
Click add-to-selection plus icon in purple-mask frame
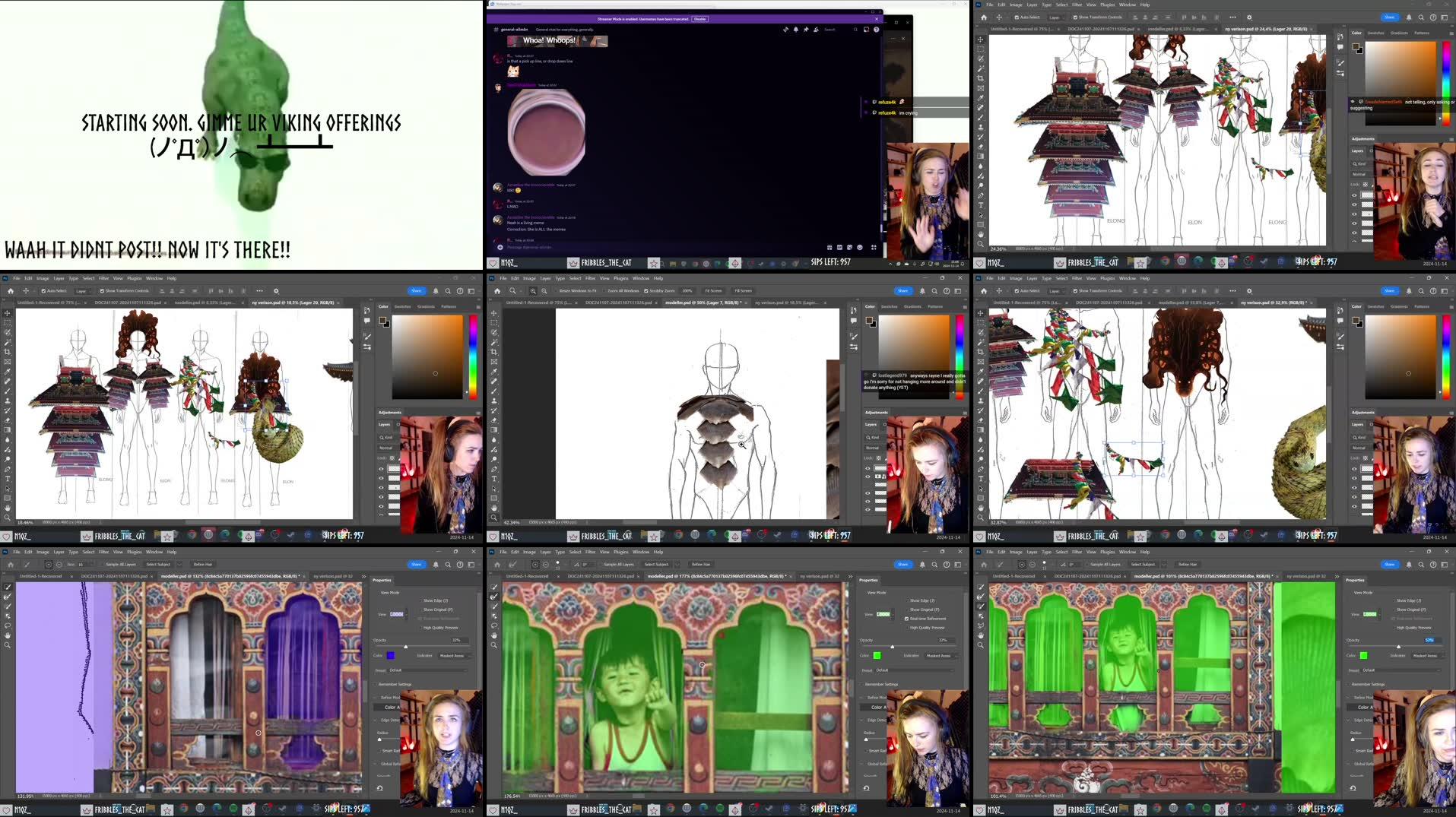point(49,565)
